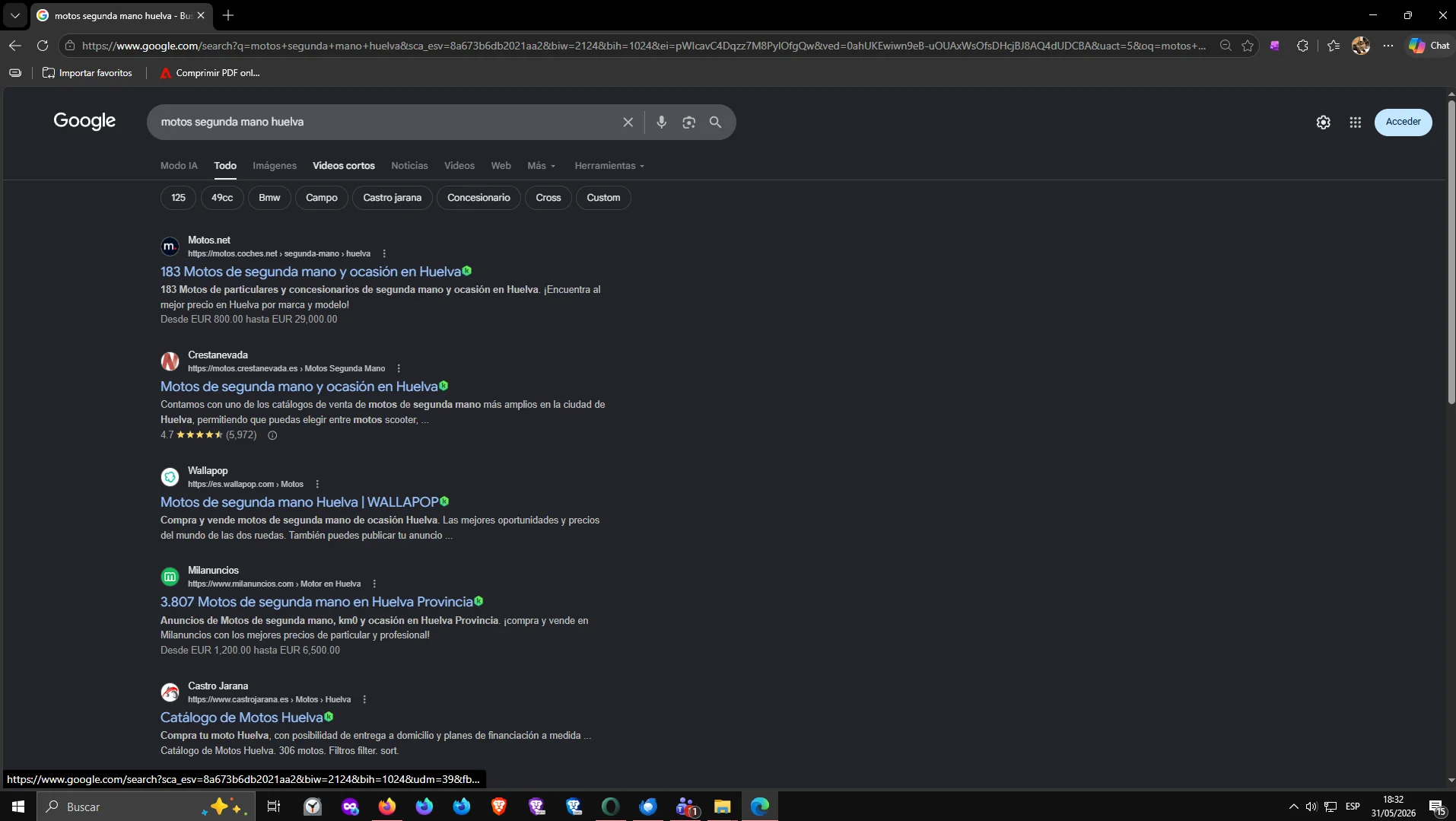The width and height of the screenshot is (1456, 821).
Task: View site information lock icon
Action: tap(70, 46)
